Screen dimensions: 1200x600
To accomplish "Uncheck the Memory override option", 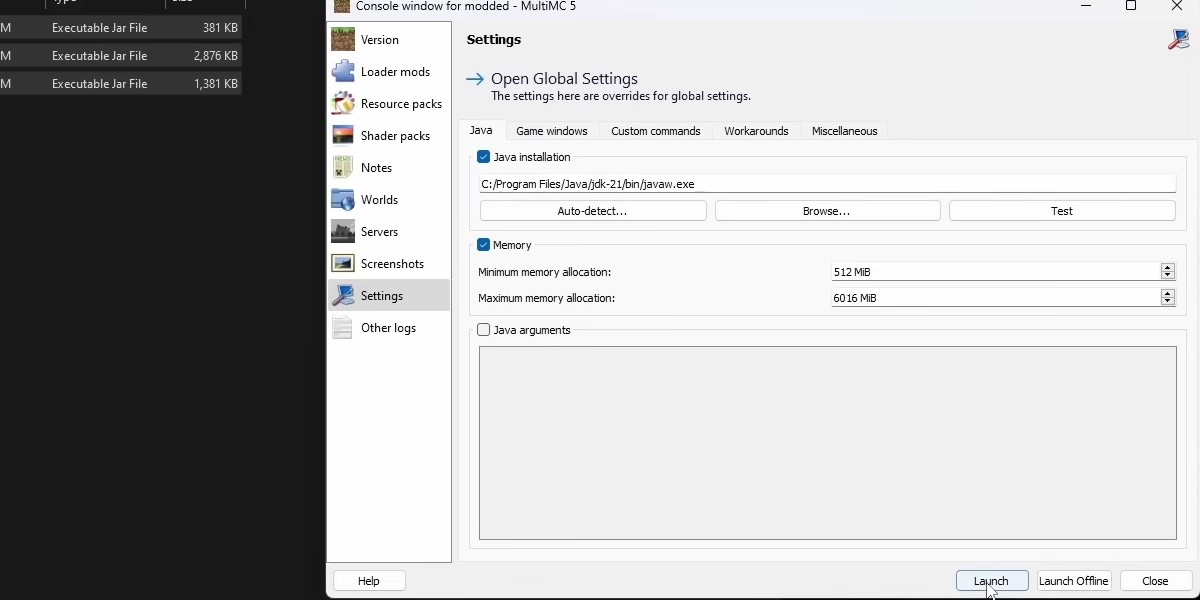I will coord(484,244).
